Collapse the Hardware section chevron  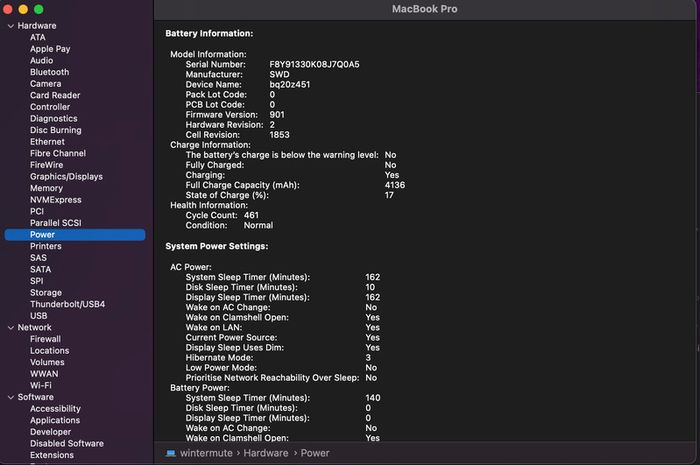click(x=11, y=26)
